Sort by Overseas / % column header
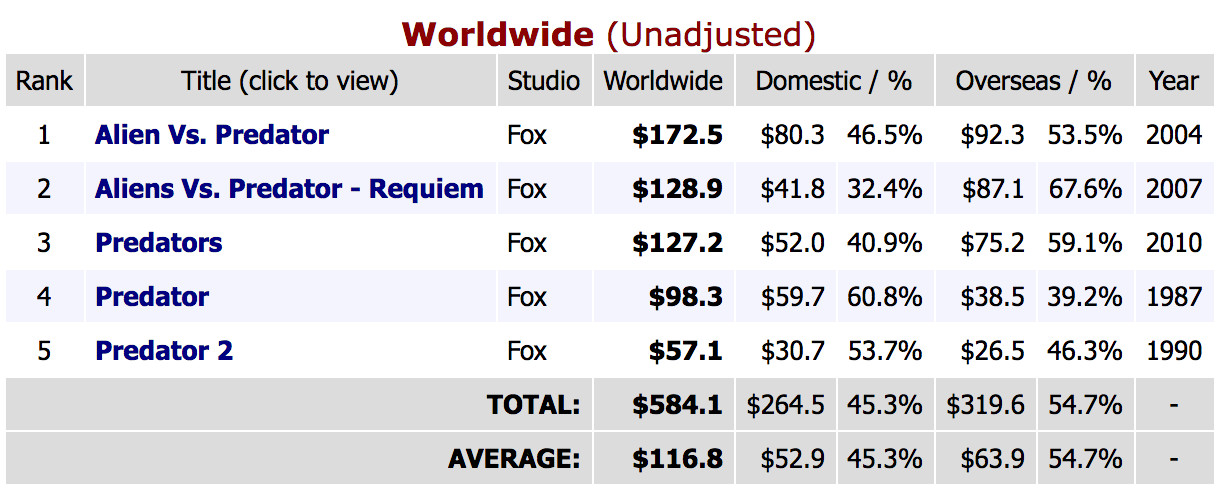The width and height of the screenshot is (1218, 488). 1034,81
